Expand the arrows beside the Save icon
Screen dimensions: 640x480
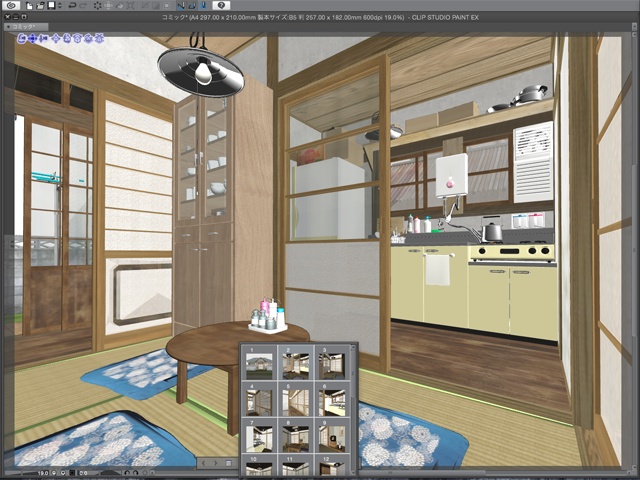pos(60,6)
